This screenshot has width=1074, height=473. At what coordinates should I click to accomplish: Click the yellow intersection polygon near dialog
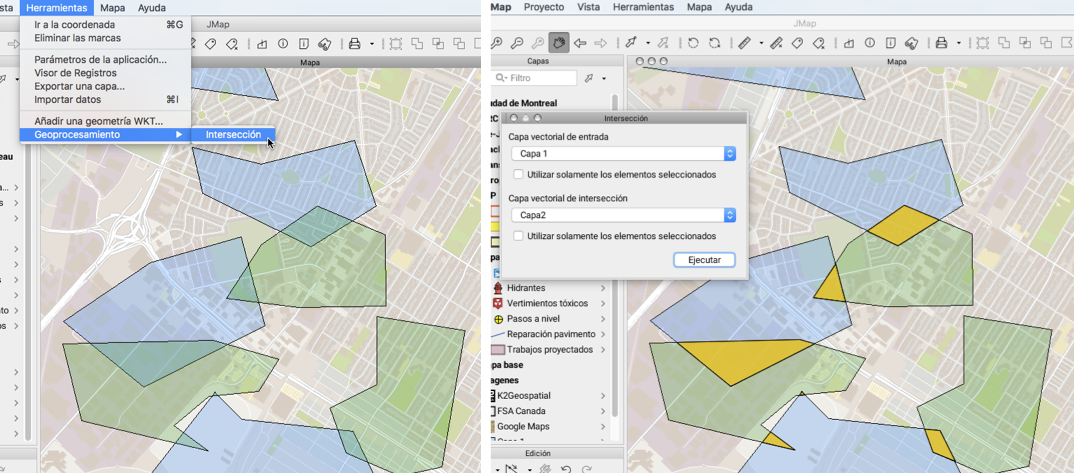pos(901,225)
